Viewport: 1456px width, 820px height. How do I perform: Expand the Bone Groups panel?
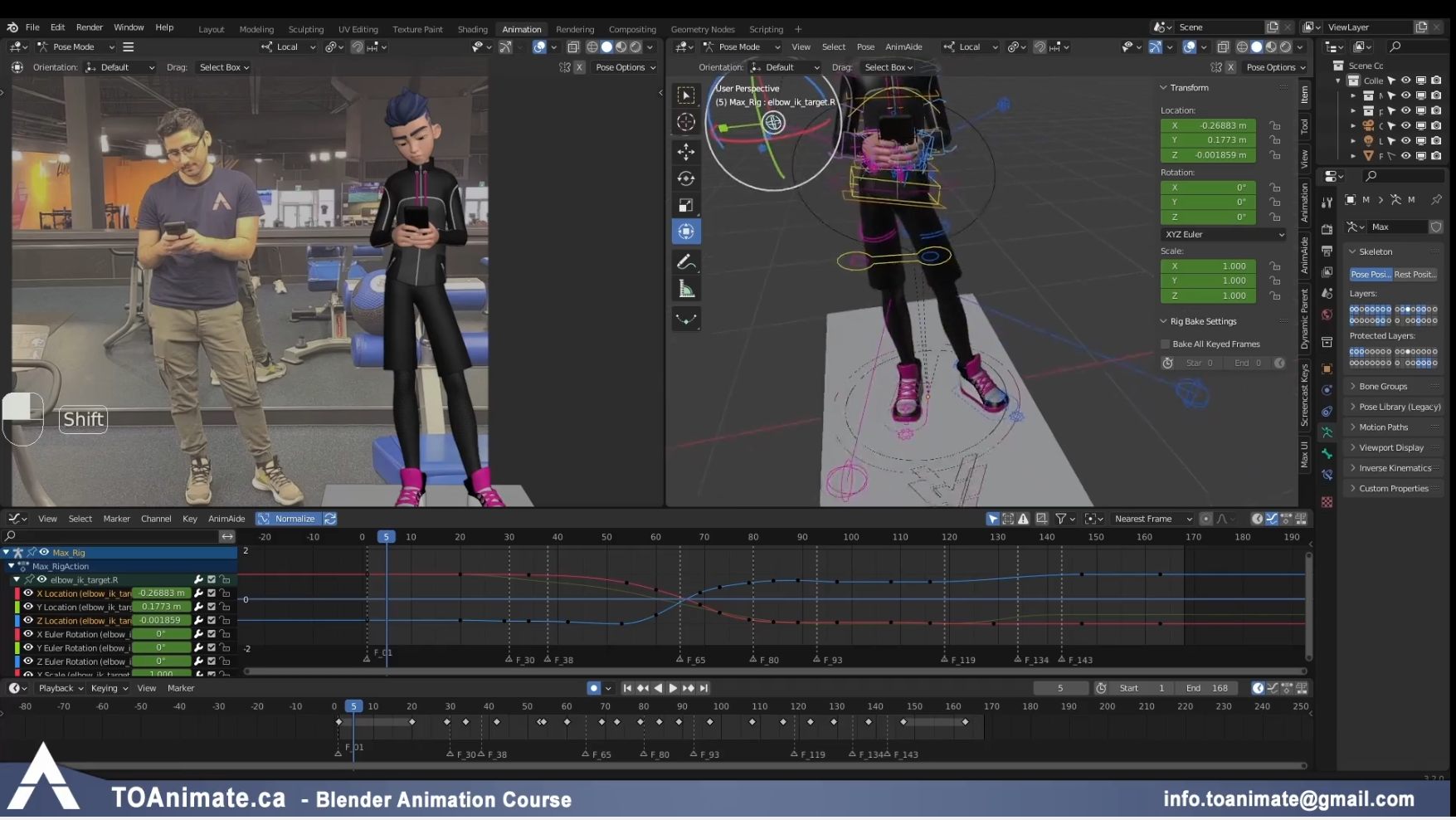[x=1353, y=387]
